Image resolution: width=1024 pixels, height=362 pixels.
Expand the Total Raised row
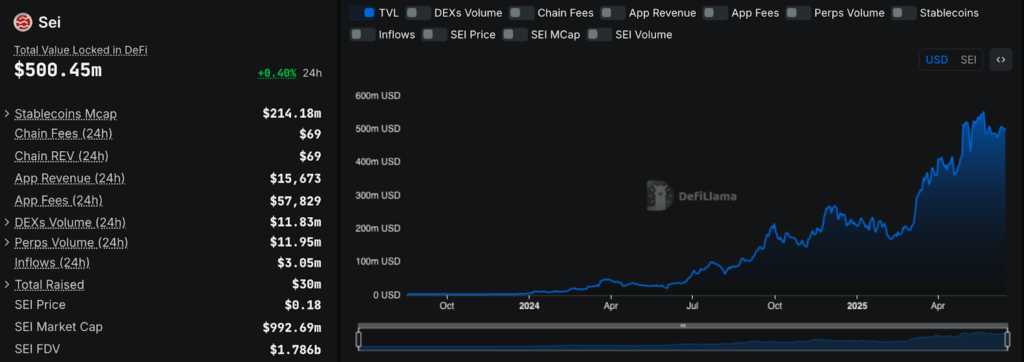pyautogui.click(x=7, y=284)
